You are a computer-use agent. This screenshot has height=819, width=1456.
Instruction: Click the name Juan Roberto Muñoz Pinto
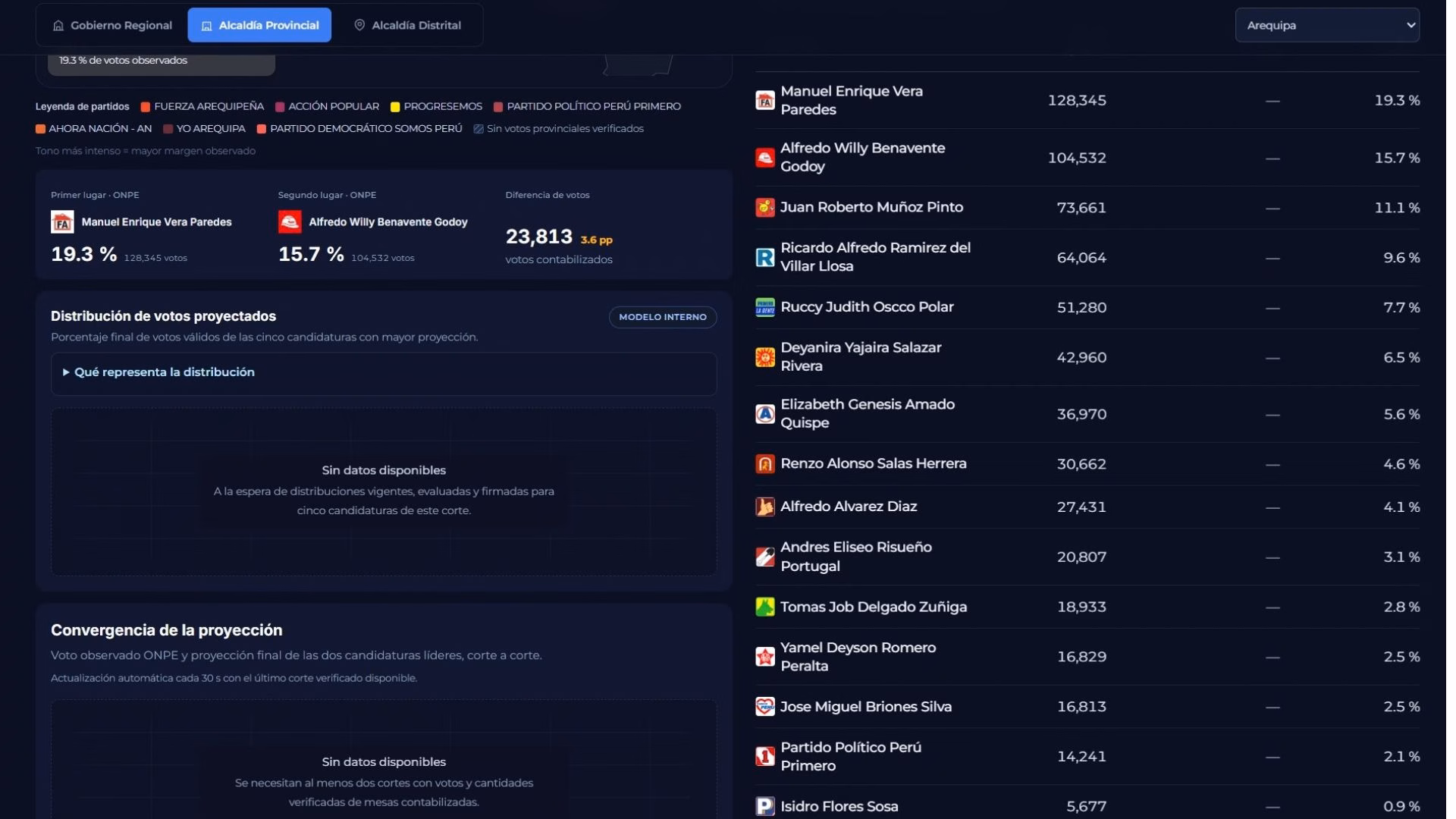tap(871, 207)
